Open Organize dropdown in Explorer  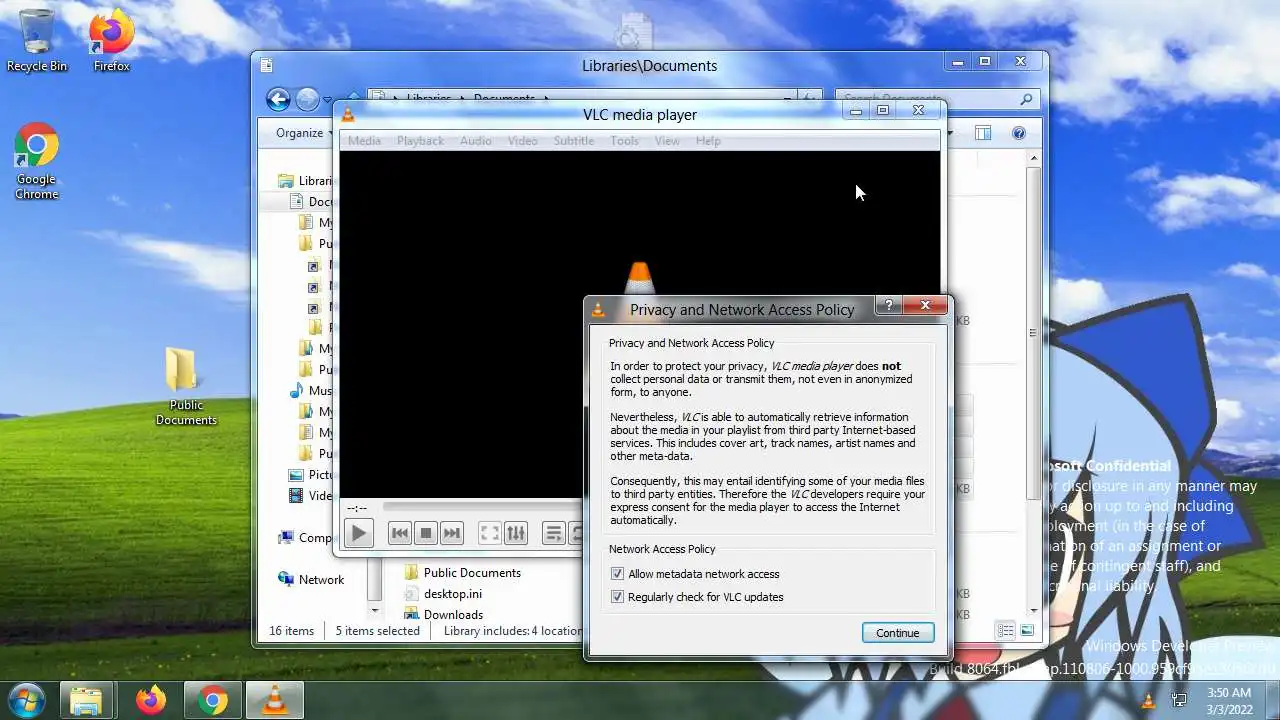tap(303, 133)
